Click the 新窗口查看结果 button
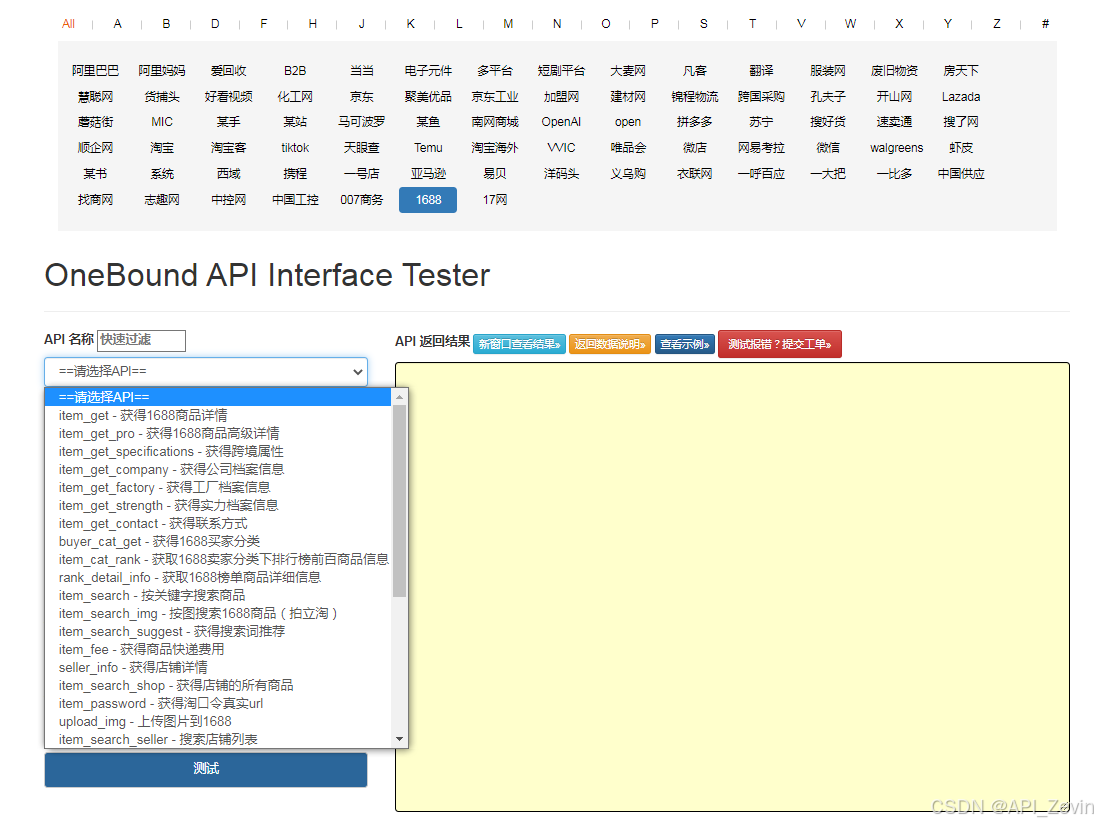 pyautogui.click(x=519, y=344)
